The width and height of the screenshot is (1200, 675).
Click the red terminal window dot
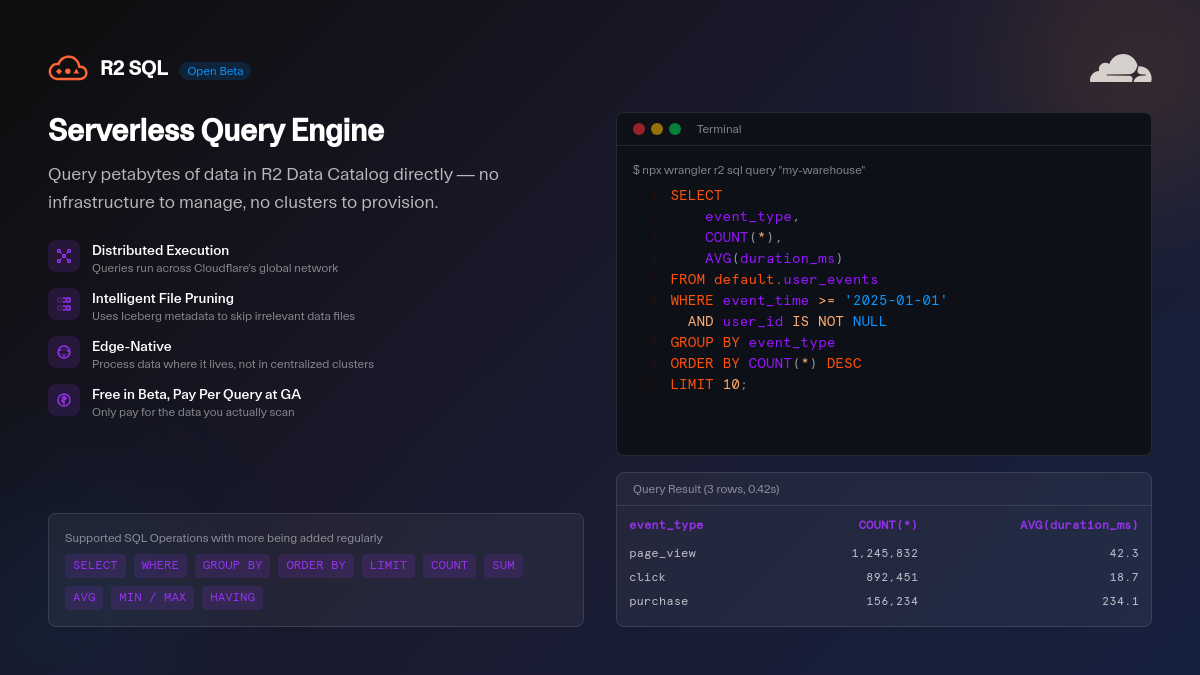(x=639, y=129)
